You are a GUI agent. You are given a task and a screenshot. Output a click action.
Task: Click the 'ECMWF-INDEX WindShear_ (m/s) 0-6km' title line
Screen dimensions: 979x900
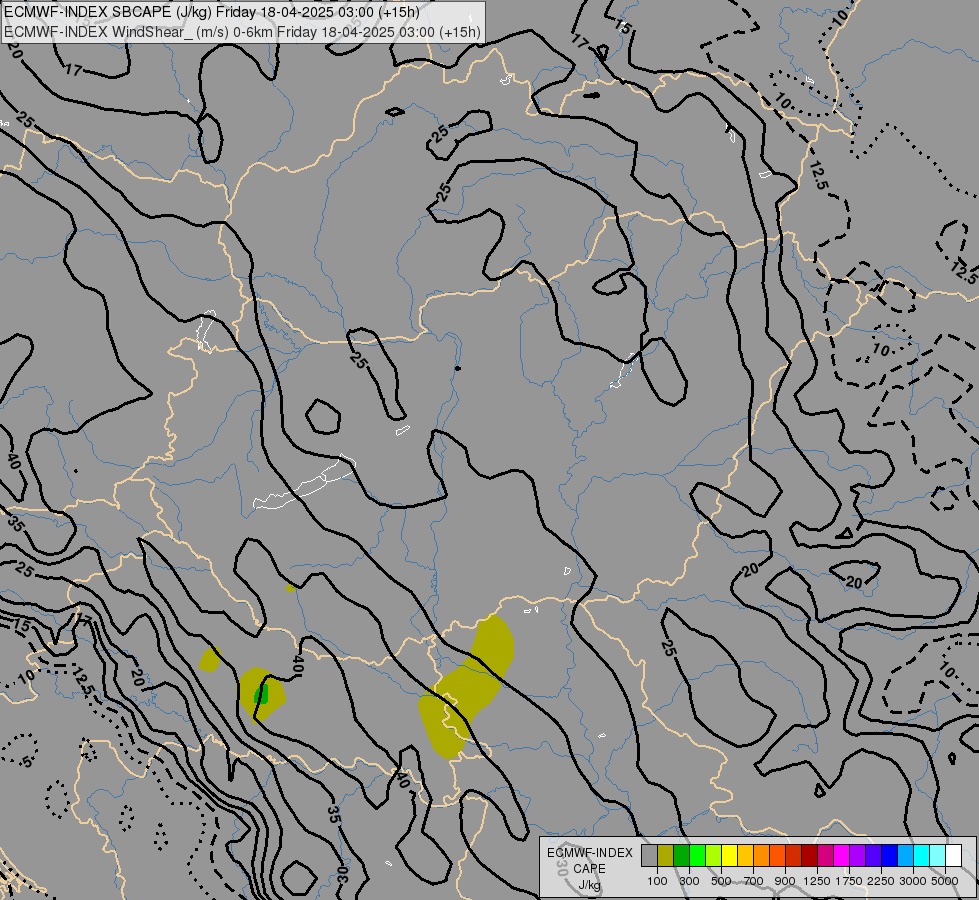point(242,32)
